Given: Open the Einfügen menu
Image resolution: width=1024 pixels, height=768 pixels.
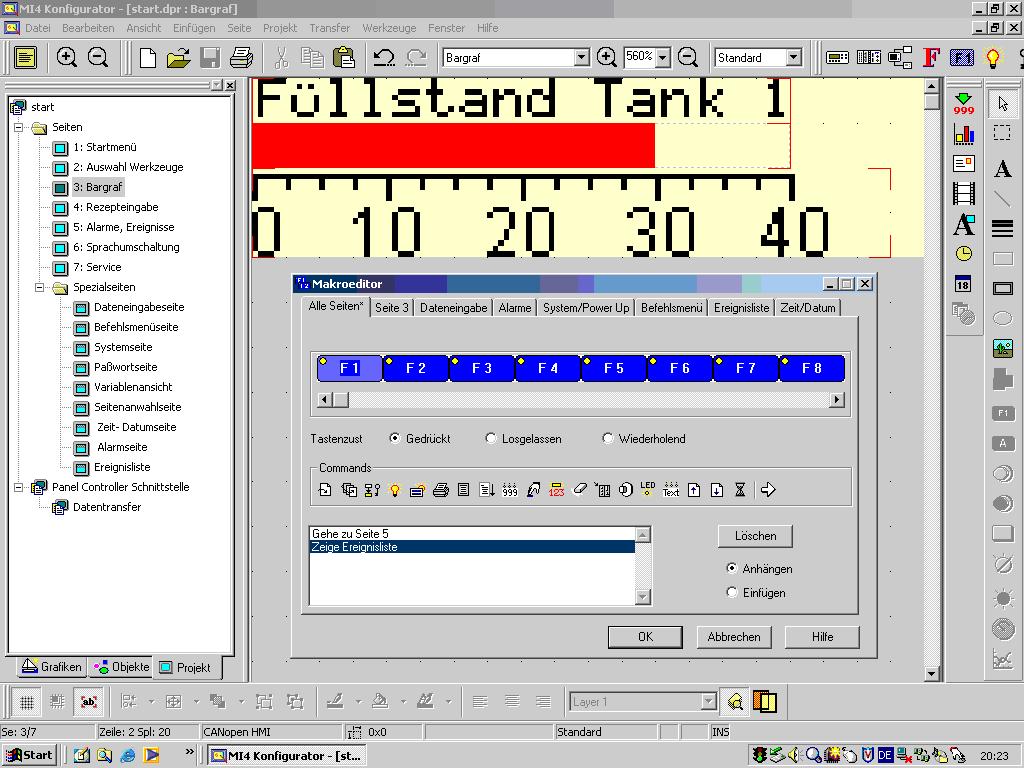Looking at the screenshot, I should click(194, 28).
